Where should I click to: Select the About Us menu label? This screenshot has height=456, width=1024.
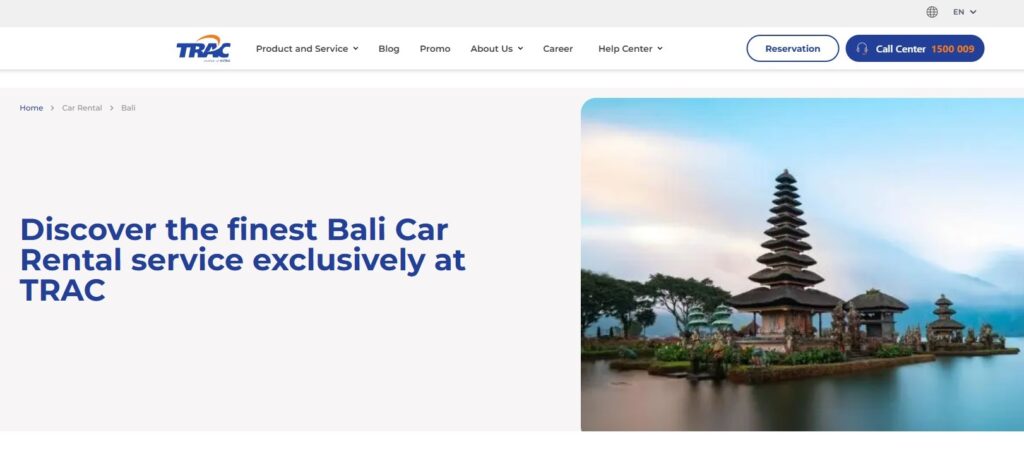pyautogui.click(x=491, y=48)
